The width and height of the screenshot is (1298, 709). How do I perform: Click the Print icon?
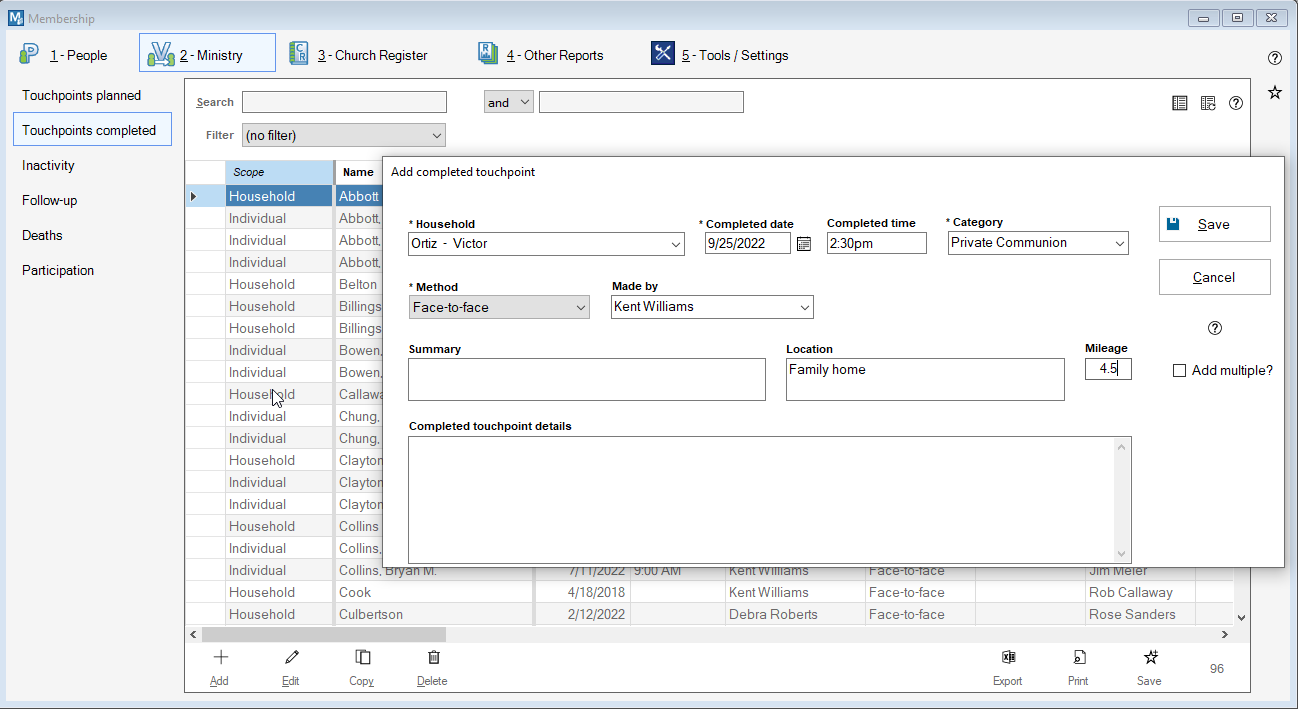[x=1078, y=658]
